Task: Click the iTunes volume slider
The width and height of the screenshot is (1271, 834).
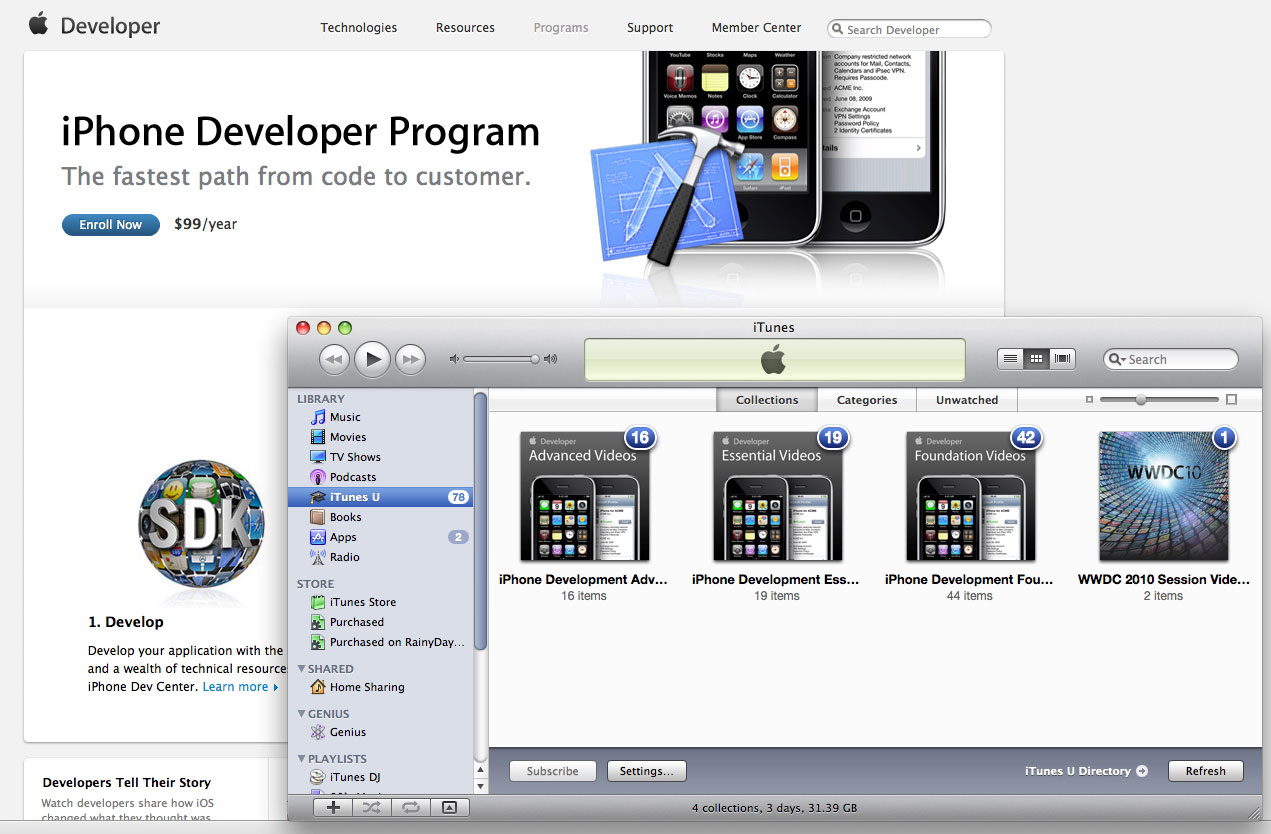Action: [x=502, y=359]
